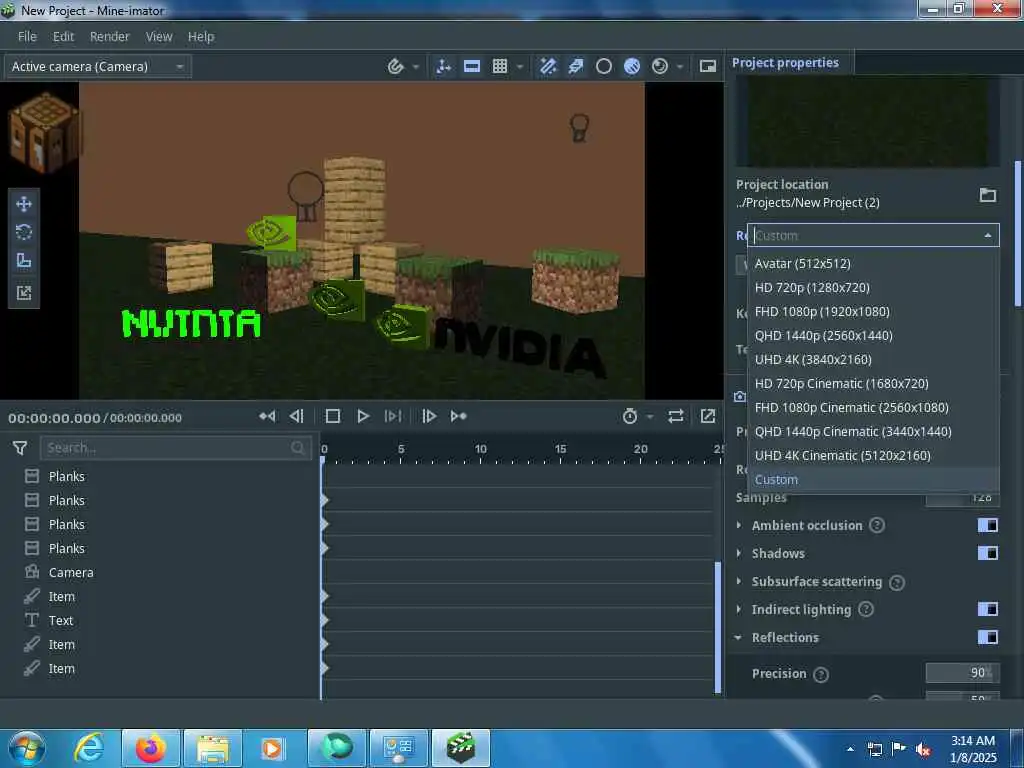Open Windows Explorer from the taskbar
Image resolution: width=1024 pixels, height=768 pixels.
[213, 748]
